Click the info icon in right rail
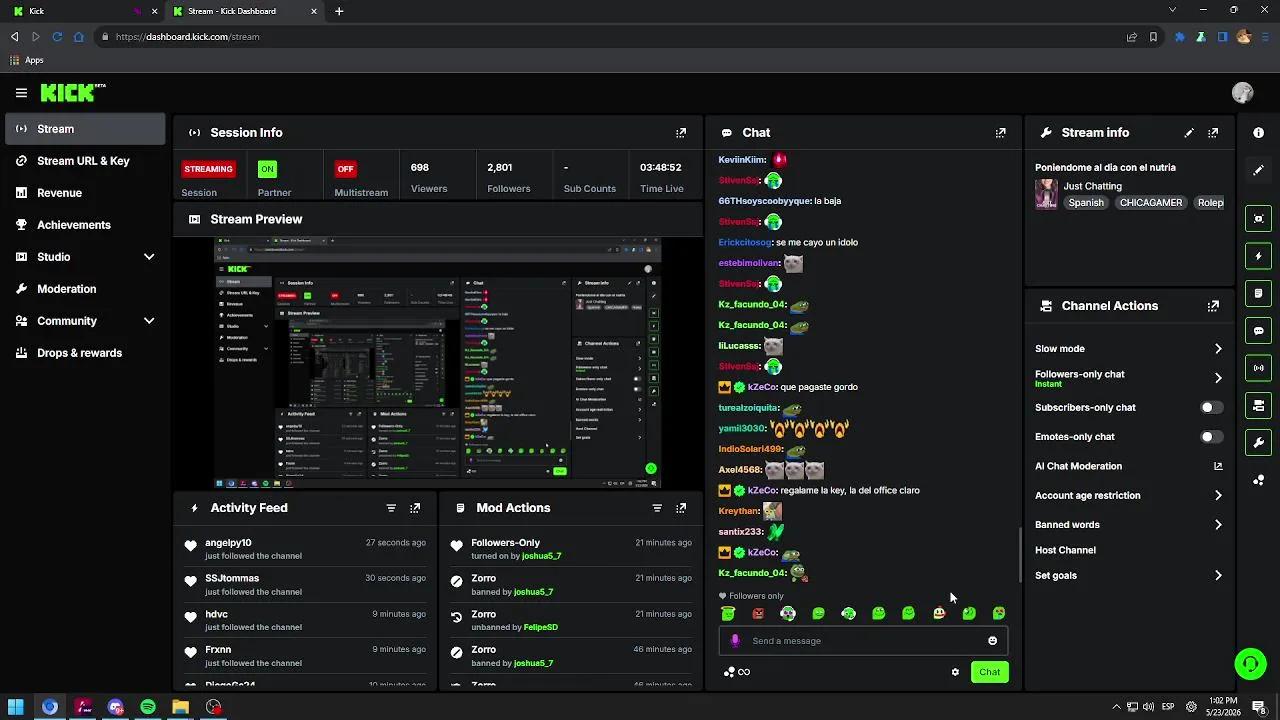Viewport: 1280px width, 720px height. [1258, 132]
